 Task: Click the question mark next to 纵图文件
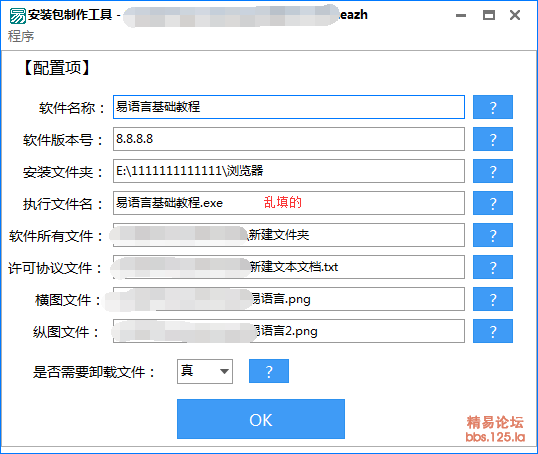click(493, 331)
